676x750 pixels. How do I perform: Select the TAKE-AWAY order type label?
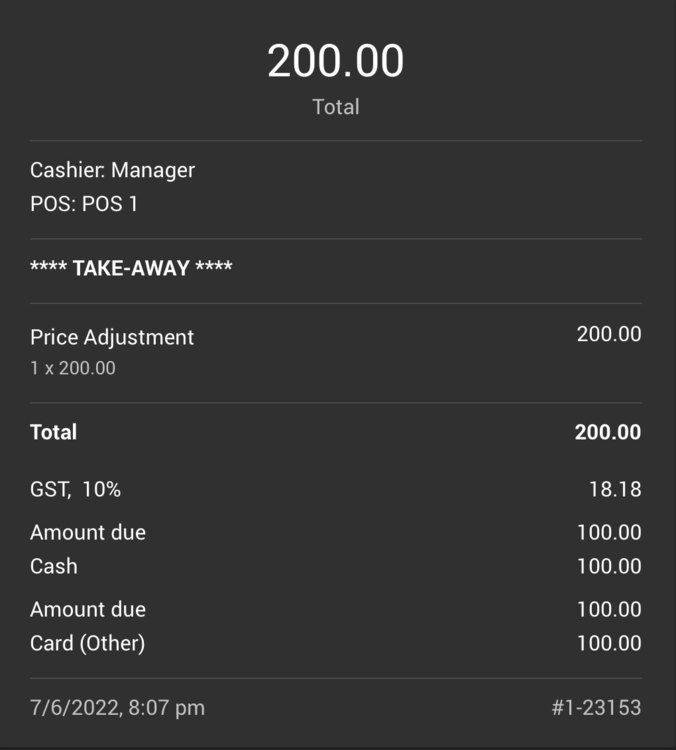coord(131,268)
